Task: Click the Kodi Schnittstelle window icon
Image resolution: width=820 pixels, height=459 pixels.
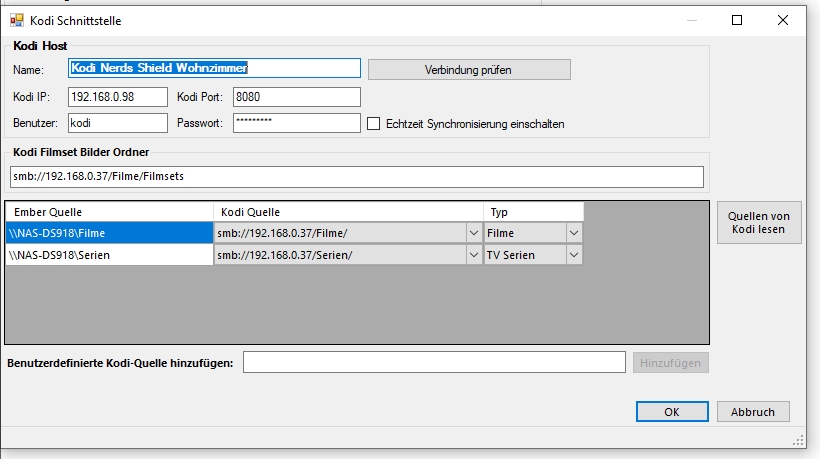Action: pyautogui.click(x=17, y=20)
